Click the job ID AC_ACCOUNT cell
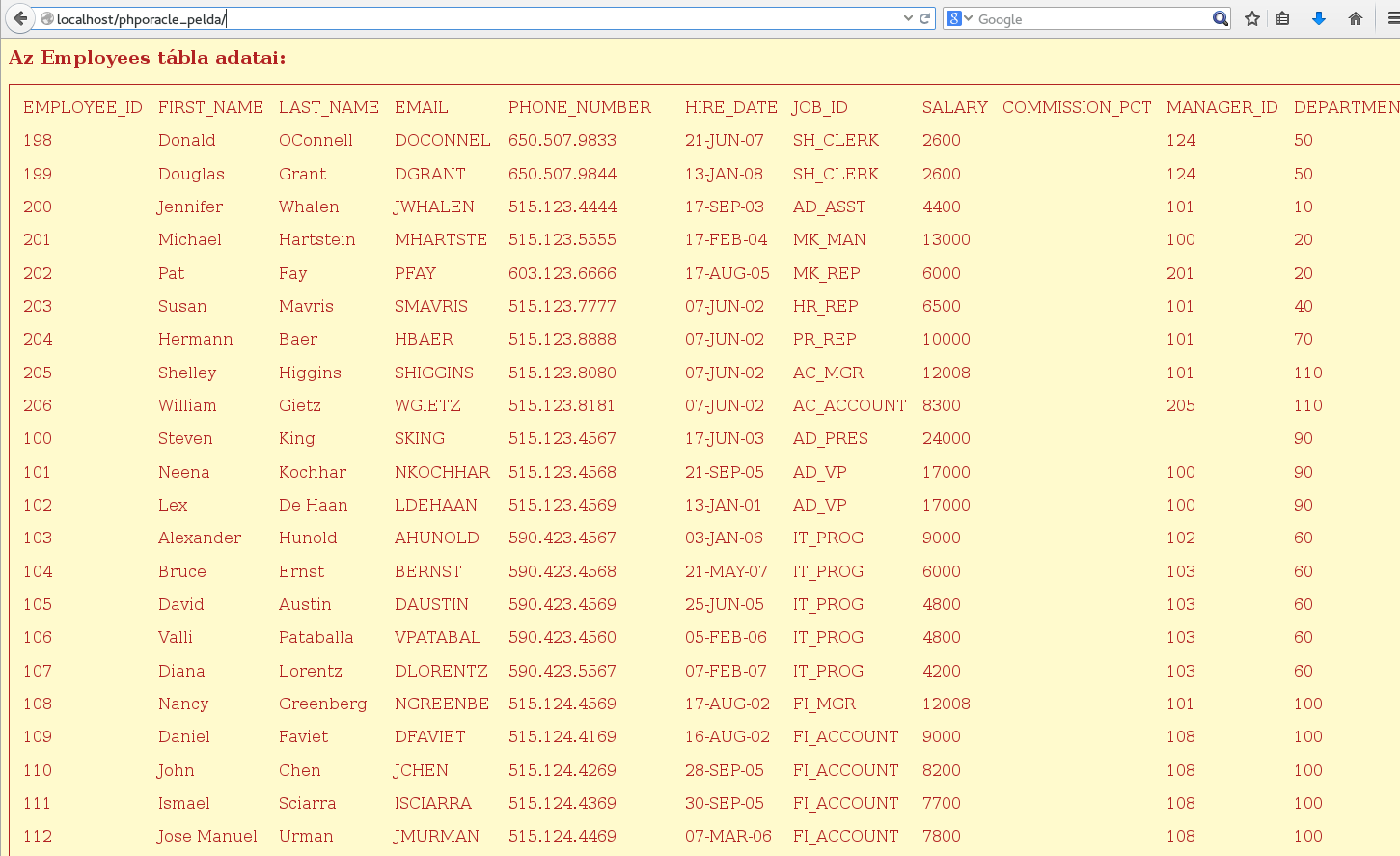The width and height of the screenshot is (1400, 856). tap(849, 405)
